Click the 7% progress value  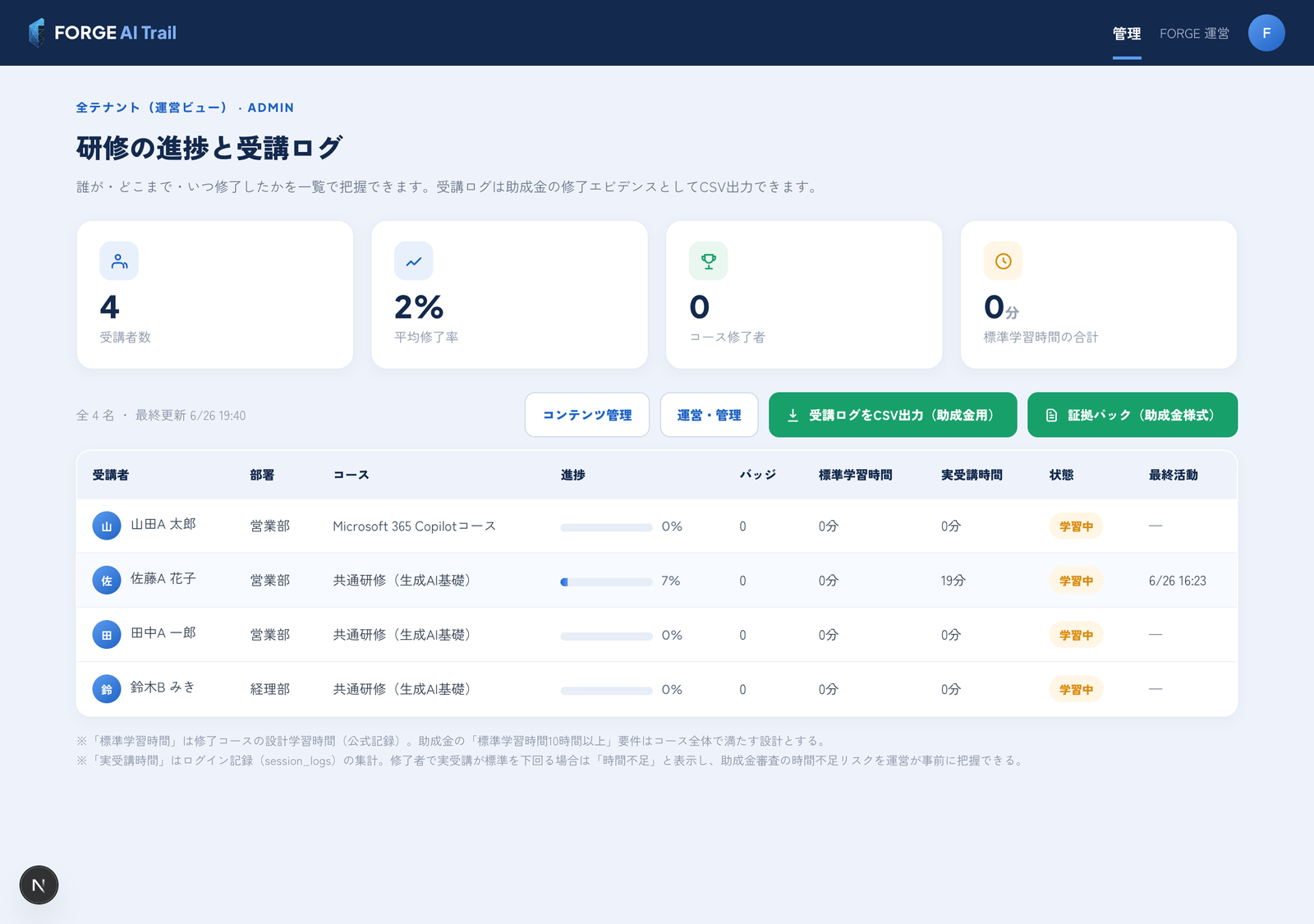pyautogui.click(x=671, y=580)
